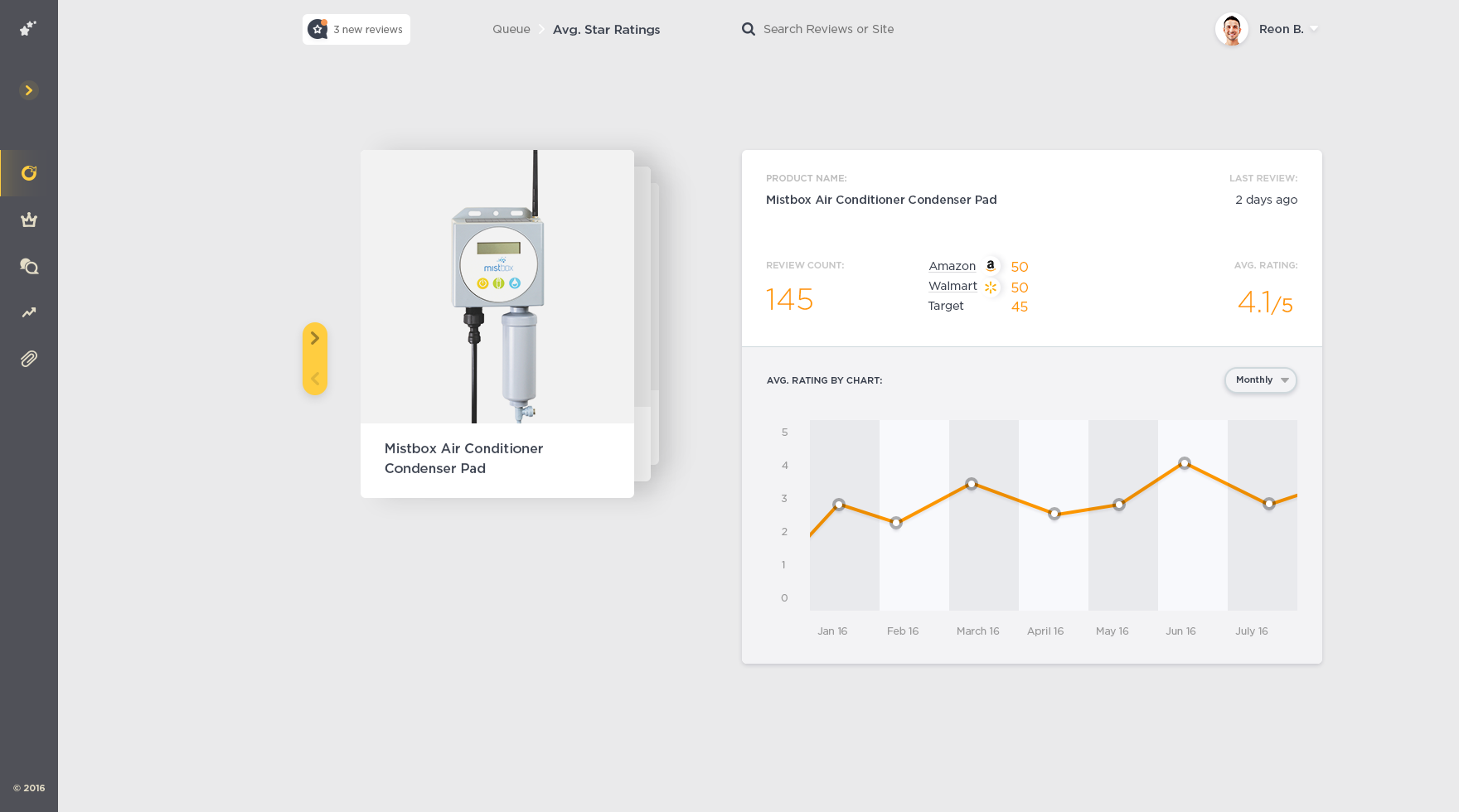The height and width of the screenshot is (812, 1459).
Task: Click the April 16 chart data point
Action: click(x=1054, y=514)
